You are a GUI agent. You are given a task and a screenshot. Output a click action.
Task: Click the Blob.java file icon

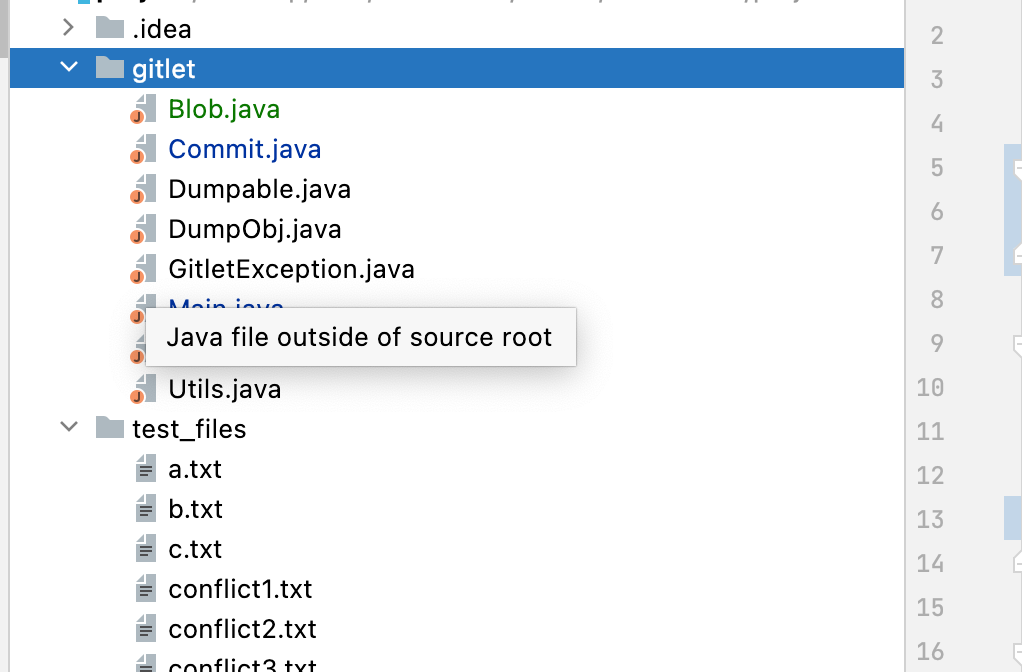(145, 109)
